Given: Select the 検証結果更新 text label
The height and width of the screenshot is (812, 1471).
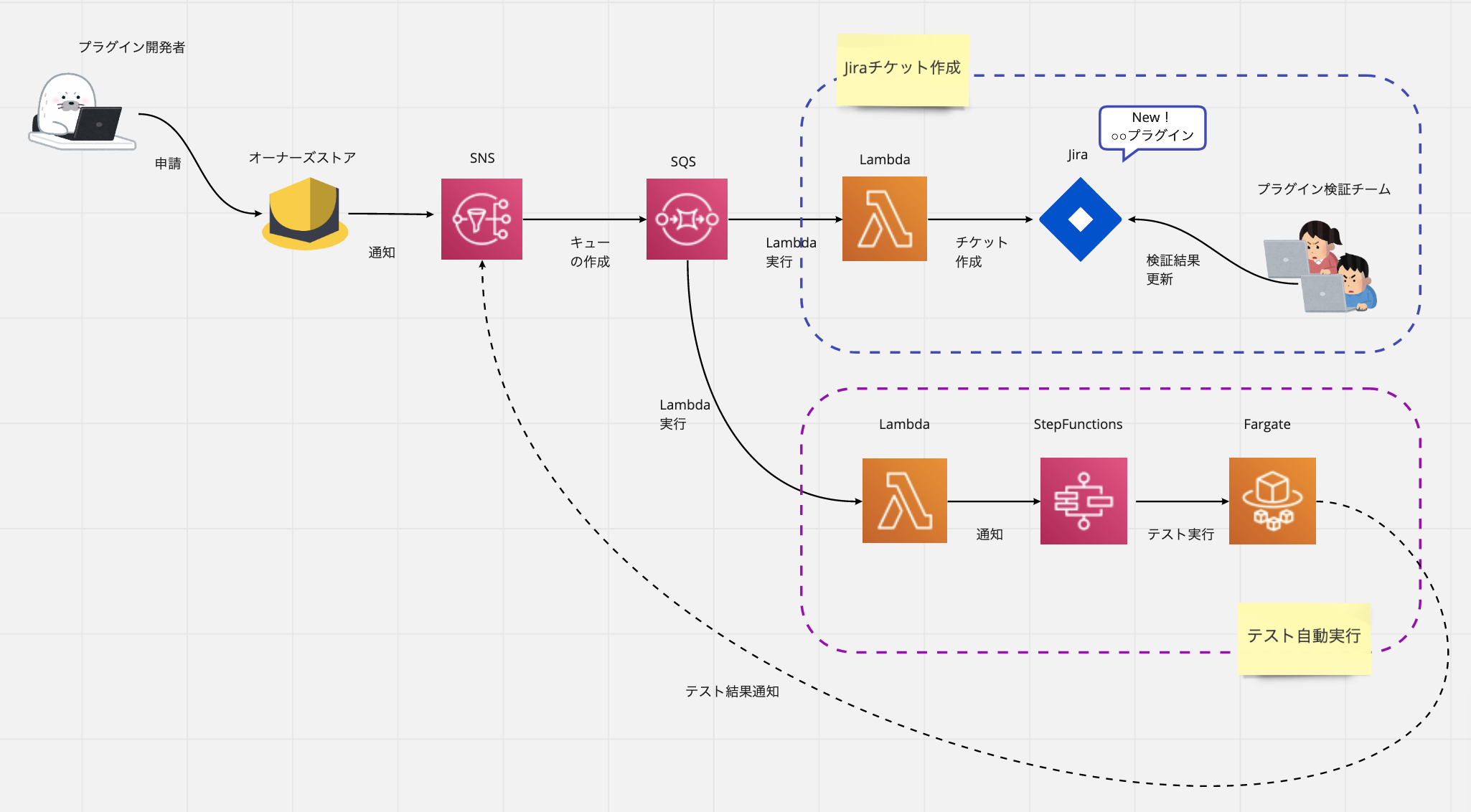Looking at the screenshot, I should 1173,269.
